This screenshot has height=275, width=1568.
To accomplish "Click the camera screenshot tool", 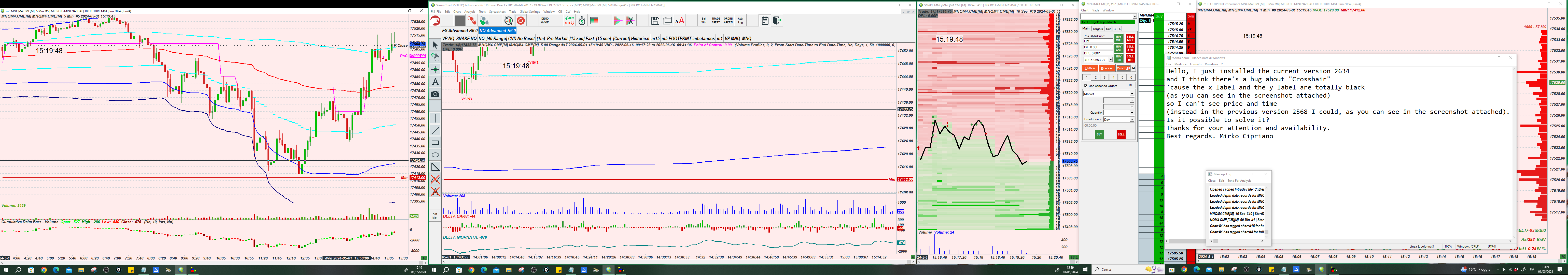I will [435, 94].
